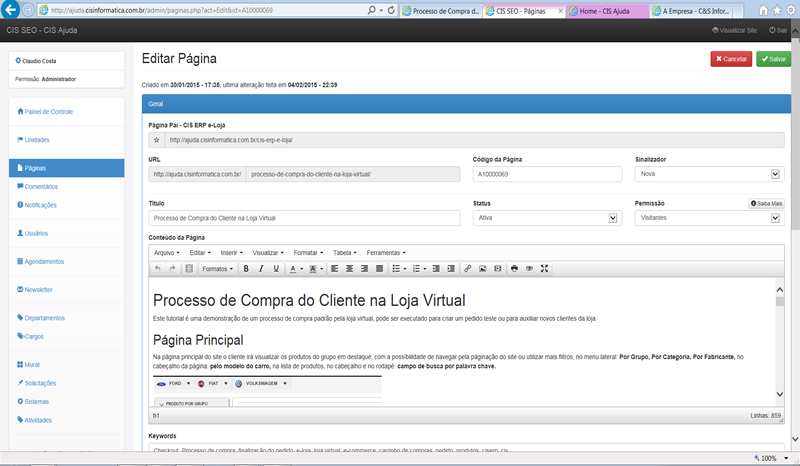This screenshot has width=800, height=466.
Task: Click the Código da Página field
Action: click(x=547, y=174)
